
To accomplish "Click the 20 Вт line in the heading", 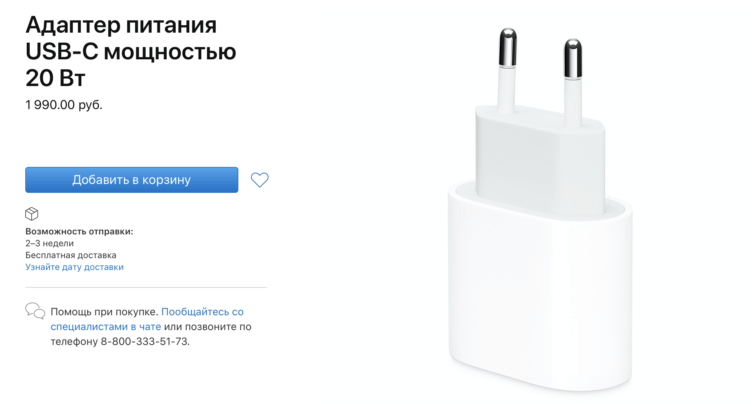I will (x=55, y=78).
